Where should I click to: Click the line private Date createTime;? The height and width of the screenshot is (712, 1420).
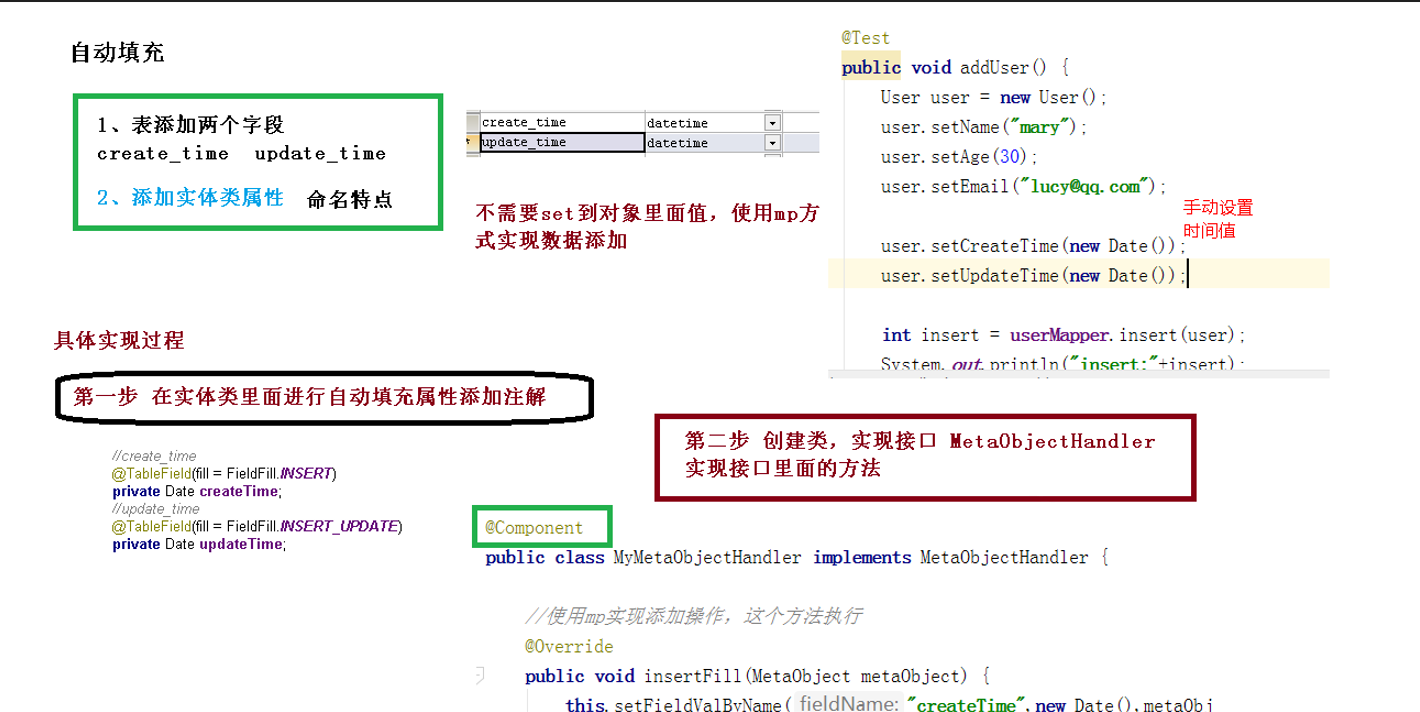pos(198,491)
